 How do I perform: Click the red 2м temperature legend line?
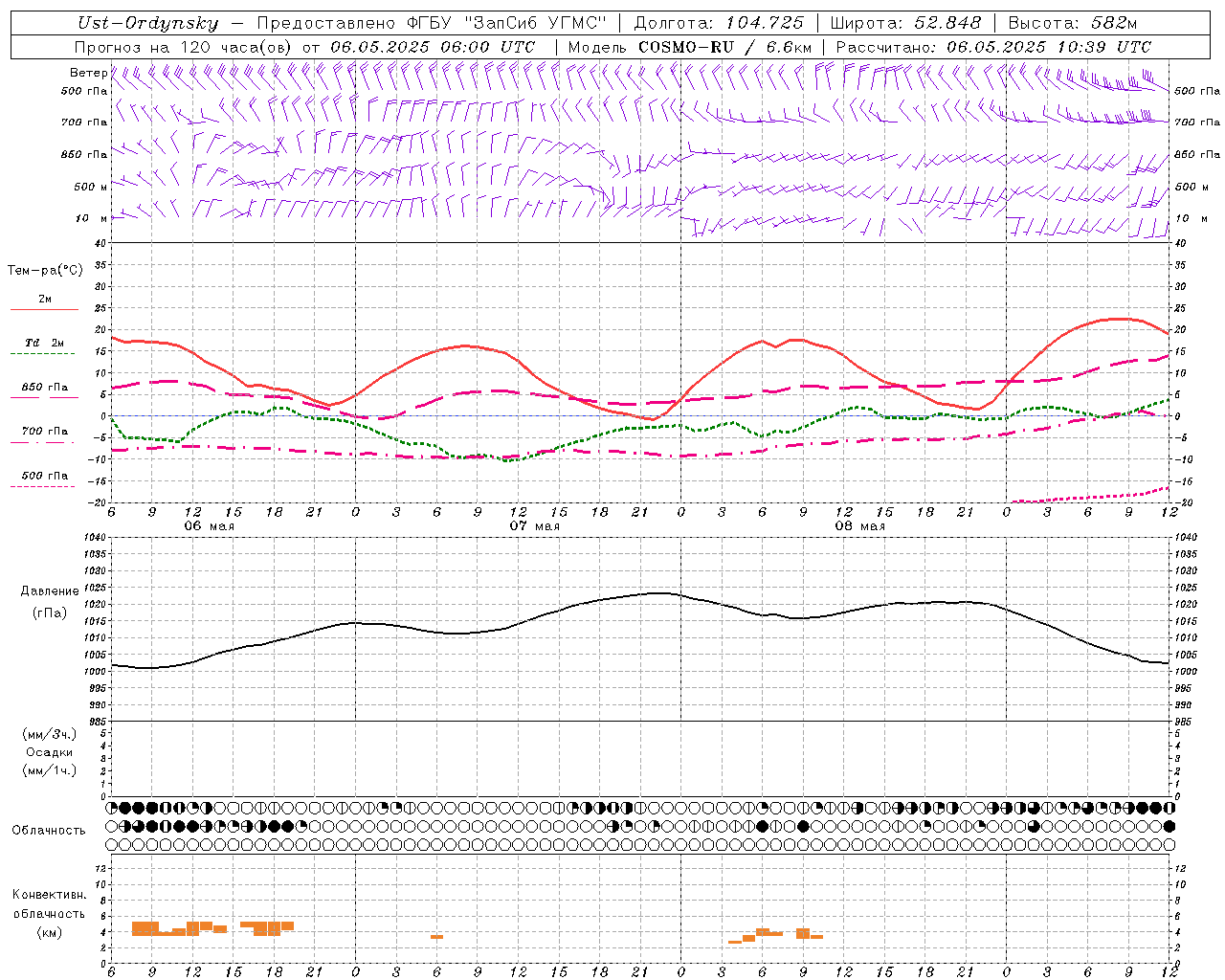(44, 309)
